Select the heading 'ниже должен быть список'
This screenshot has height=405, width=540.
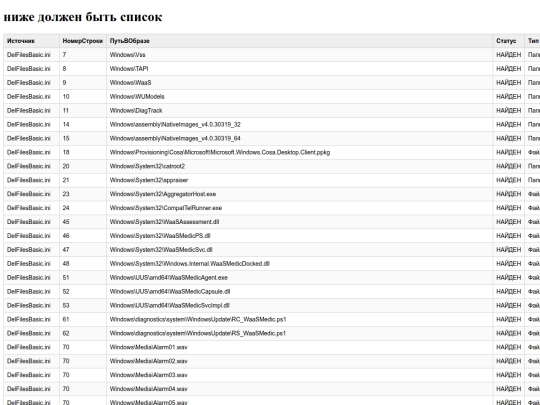coord(83,17)
